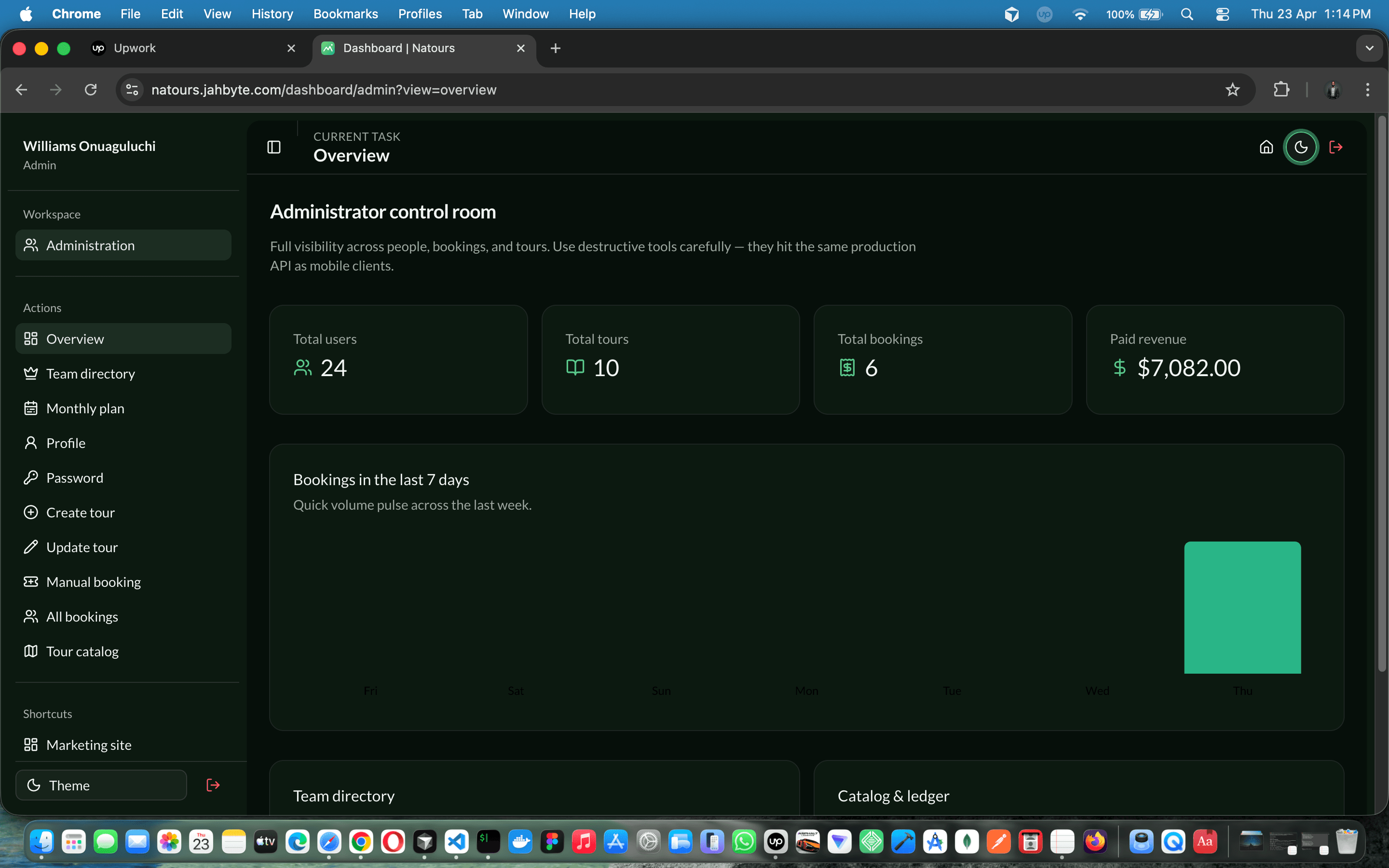This screenshot has height=868, width=1389.
Task: Toggle dark mode with the moon icon
Action: [1301, 147]
